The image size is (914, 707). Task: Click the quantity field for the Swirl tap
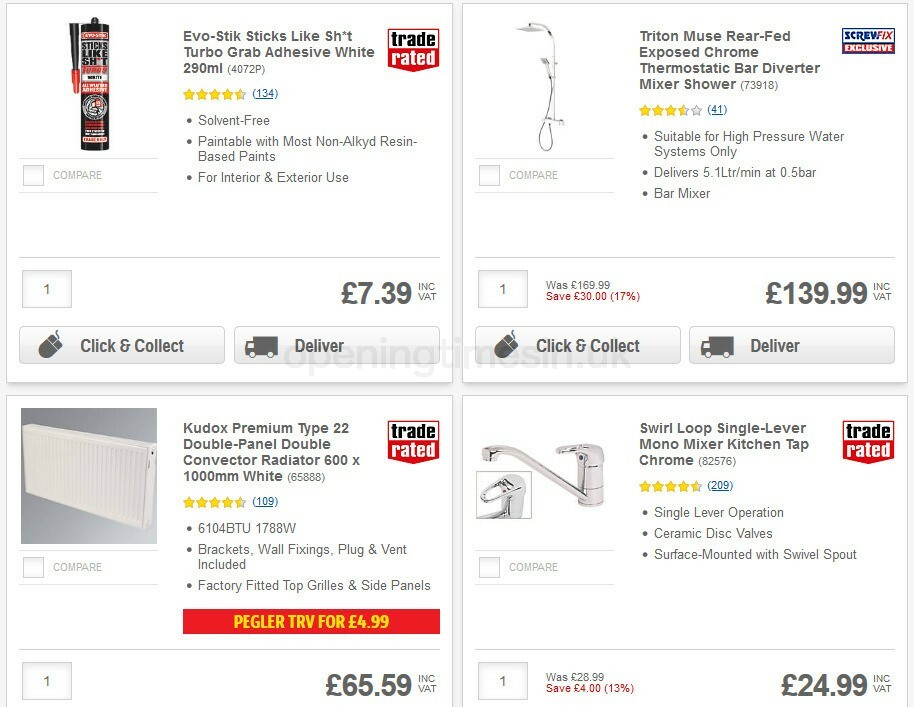click(x=503, y=681)
